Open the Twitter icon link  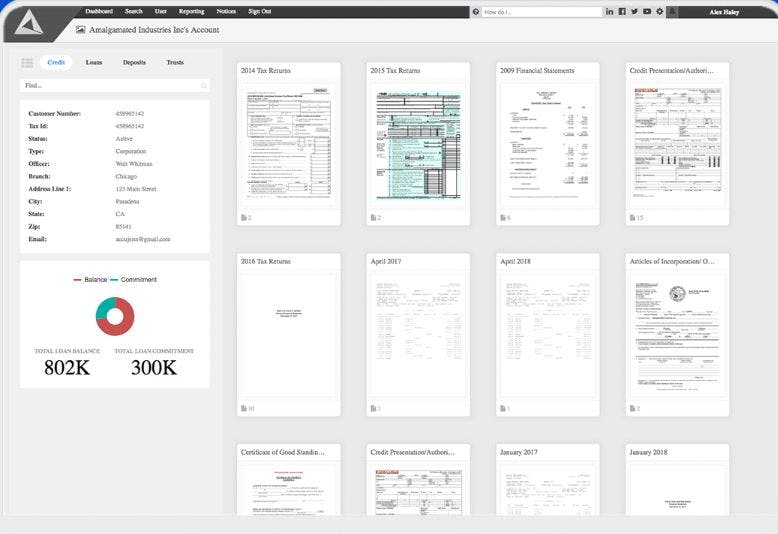point(635,11)
